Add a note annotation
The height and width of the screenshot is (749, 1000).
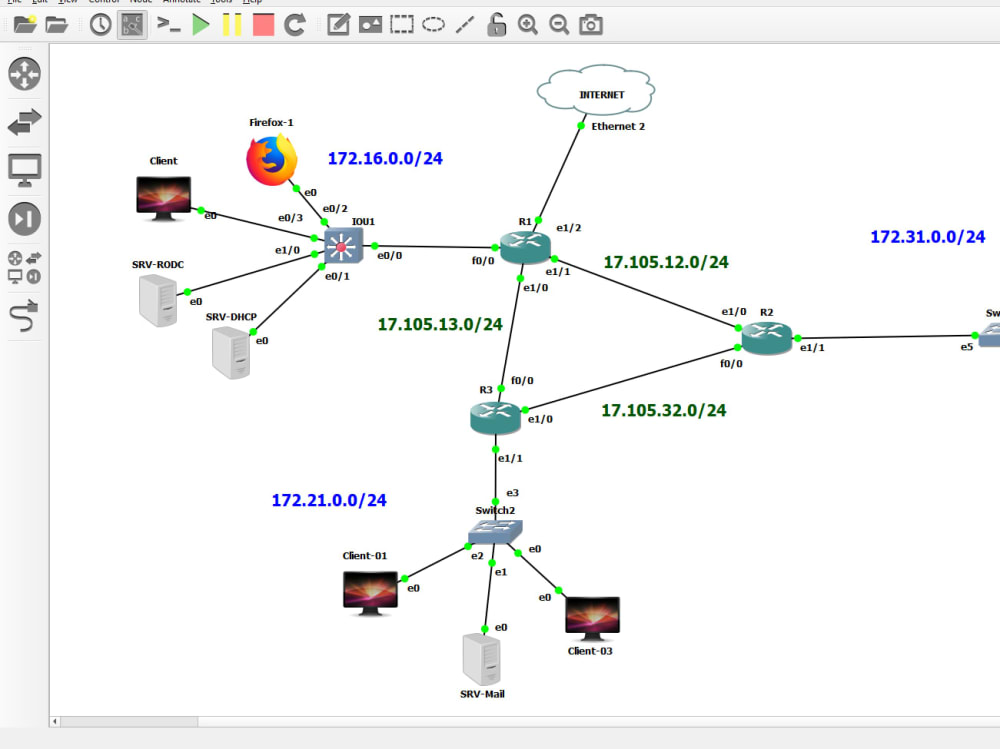(338, 24)
